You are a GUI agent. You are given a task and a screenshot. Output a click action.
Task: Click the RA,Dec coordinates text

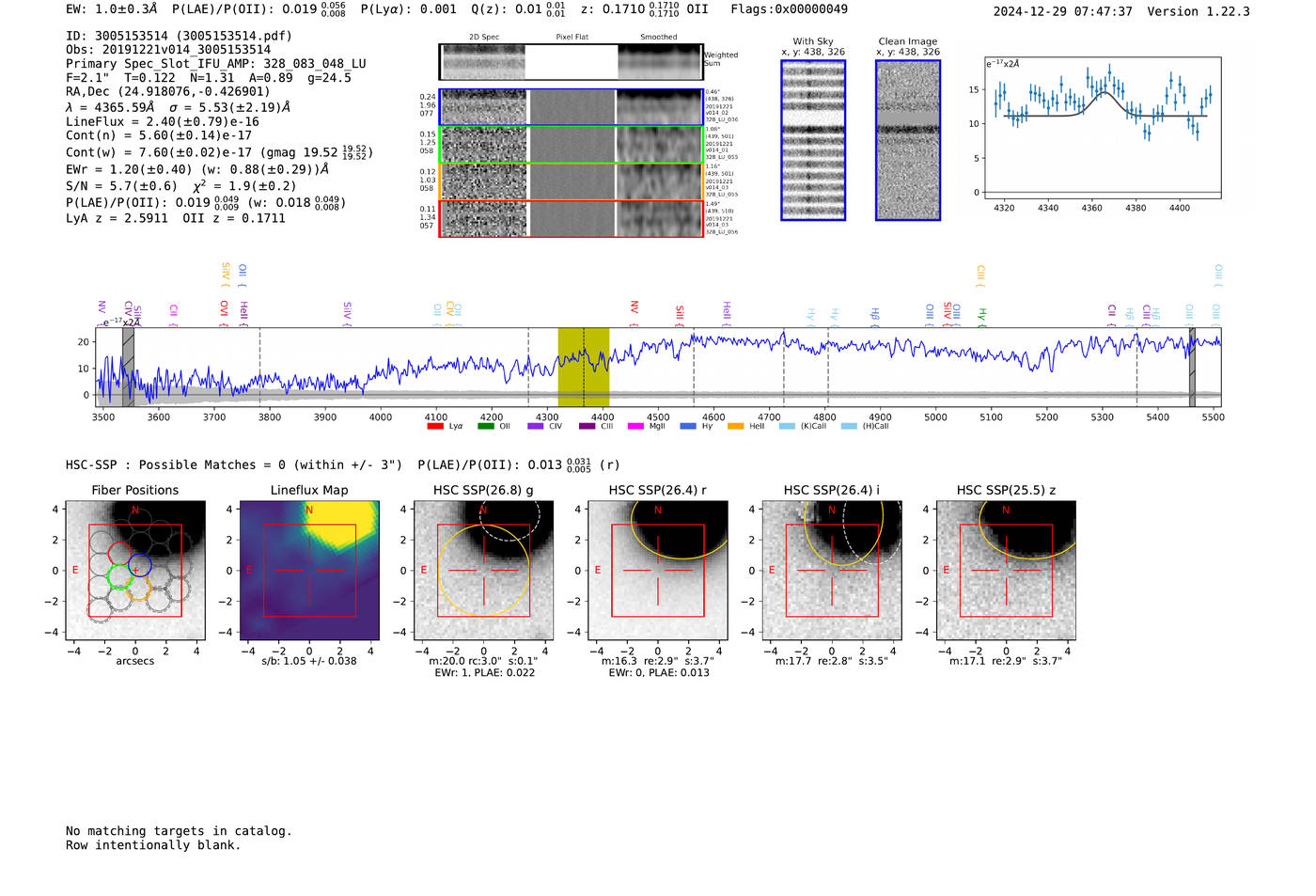coord(168,91)
